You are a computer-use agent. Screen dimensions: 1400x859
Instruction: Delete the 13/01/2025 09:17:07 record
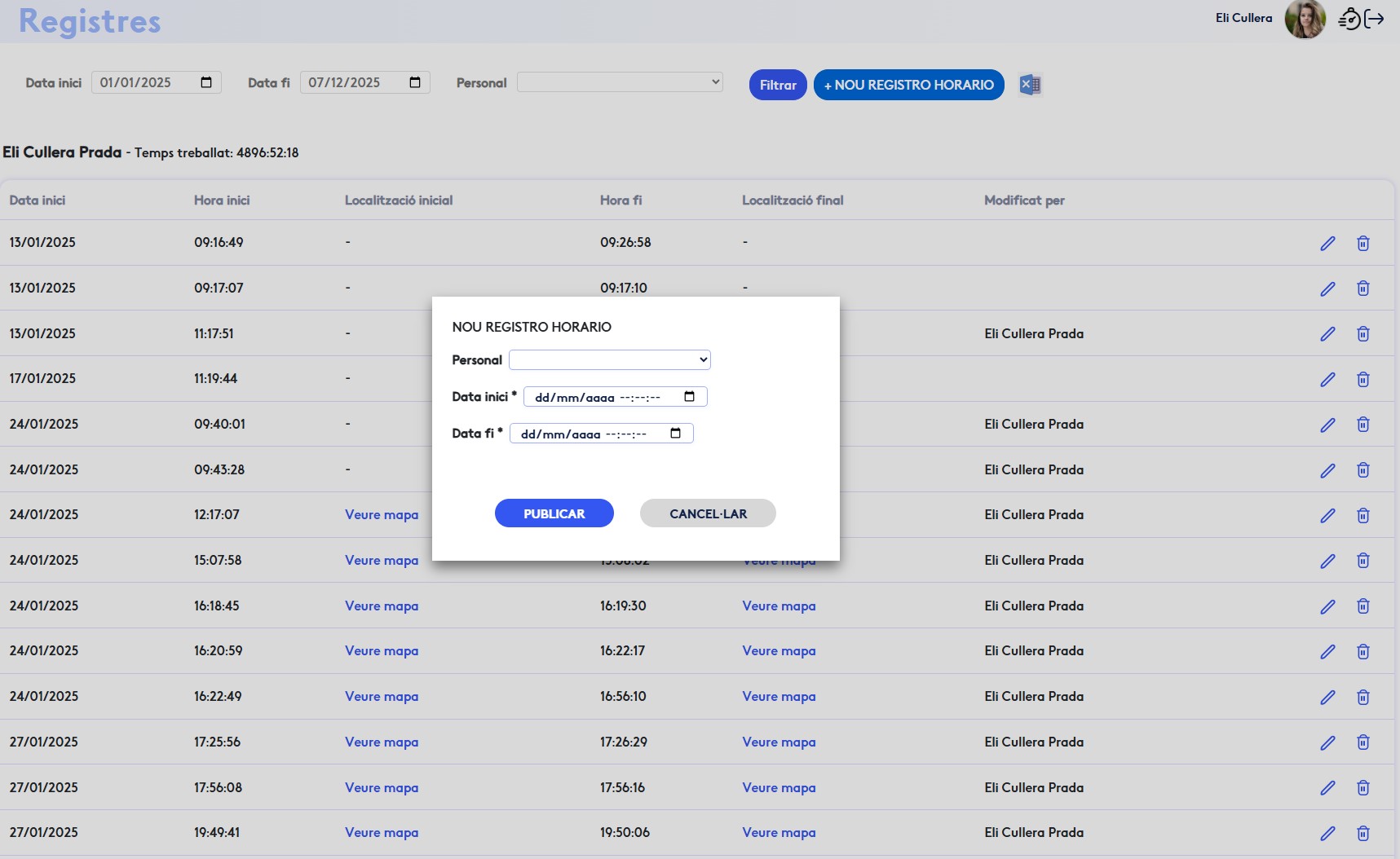(1362, 289)
